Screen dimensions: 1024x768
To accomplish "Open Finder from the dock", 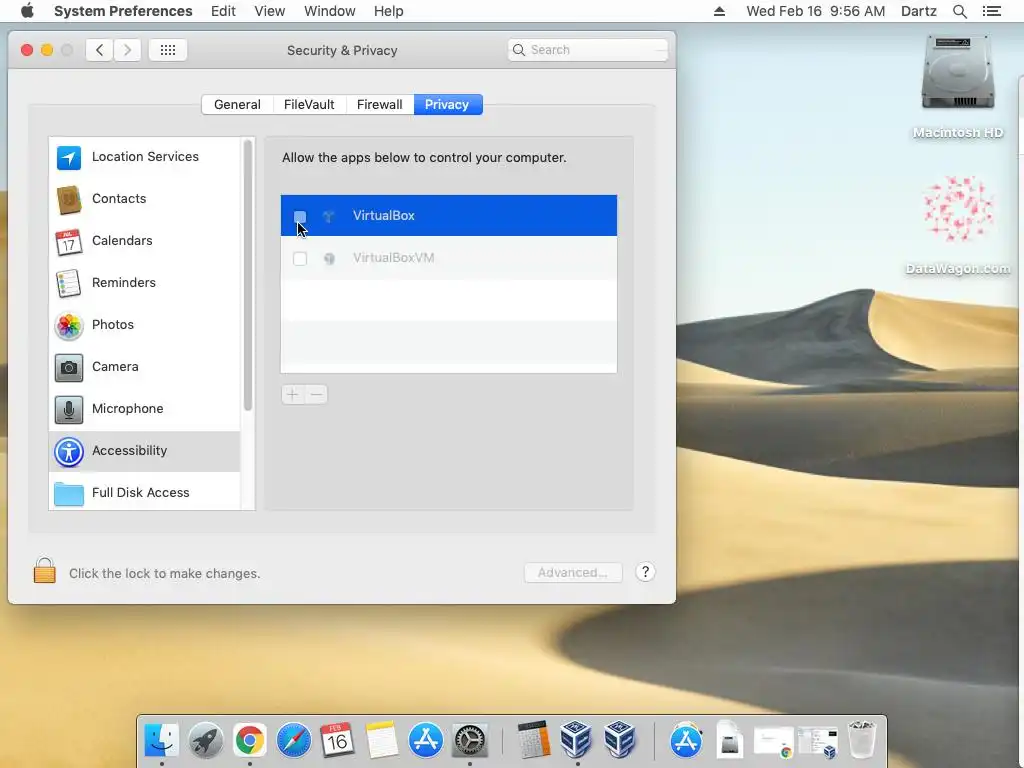I will coord(161,740).
